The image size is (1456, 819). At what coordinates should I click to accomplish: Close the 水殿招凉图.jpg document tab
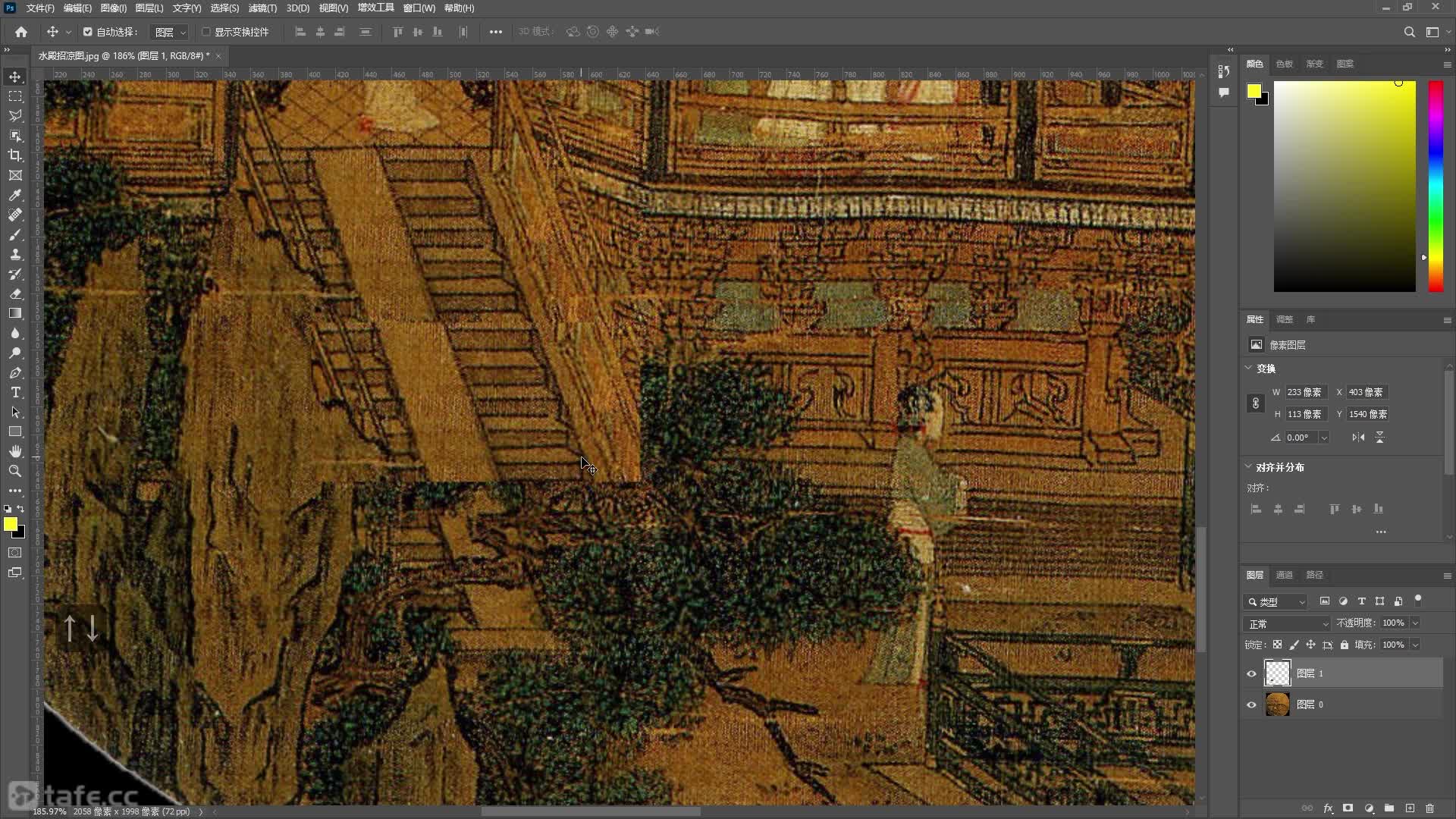pyautogui.click(x=218, y=56)
